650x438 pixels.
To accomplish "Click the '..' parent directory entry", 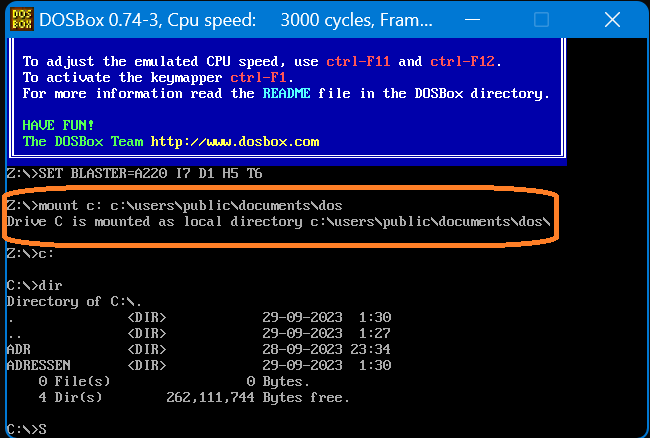I will (12, 333).
